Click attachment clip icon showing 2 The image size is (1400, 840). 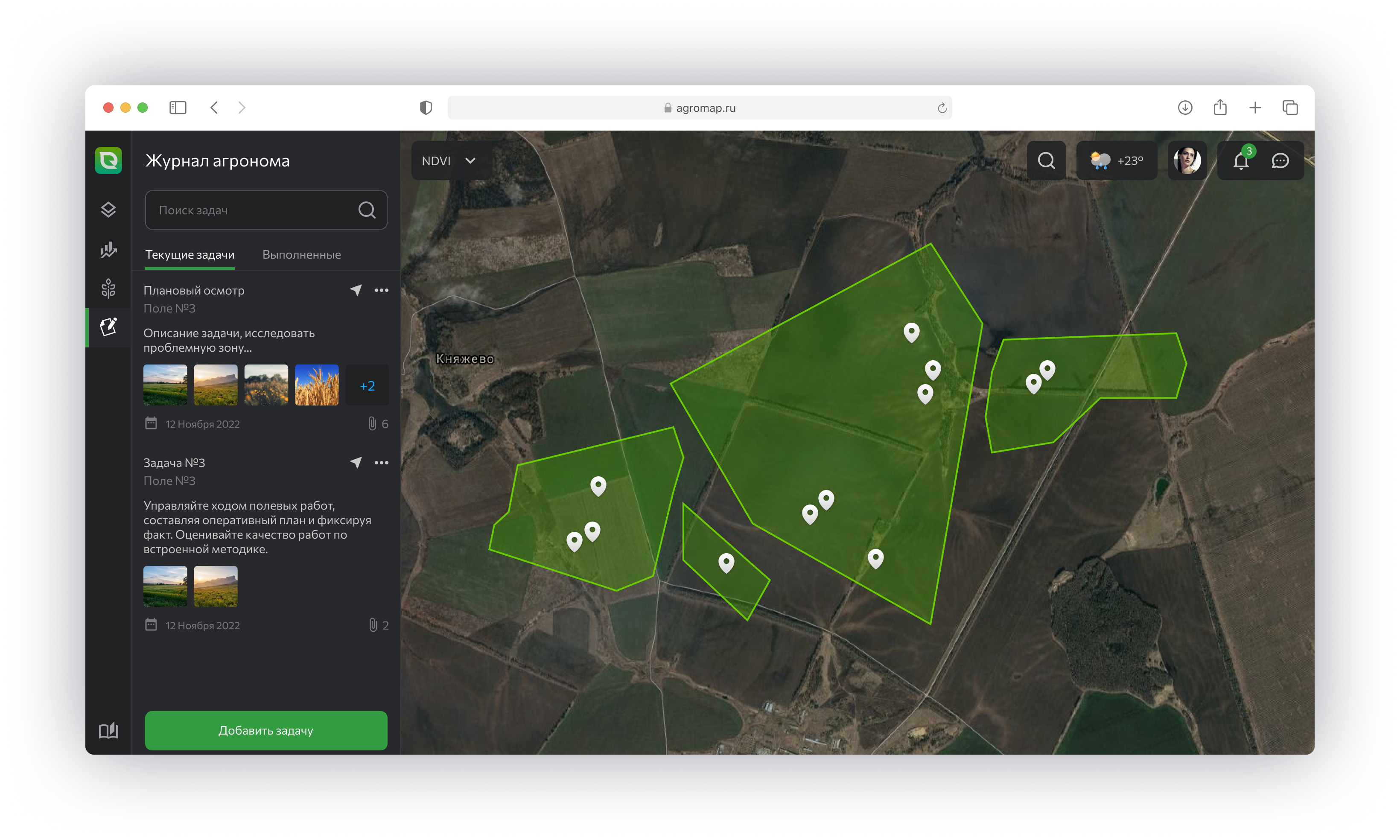coord(373,625)
